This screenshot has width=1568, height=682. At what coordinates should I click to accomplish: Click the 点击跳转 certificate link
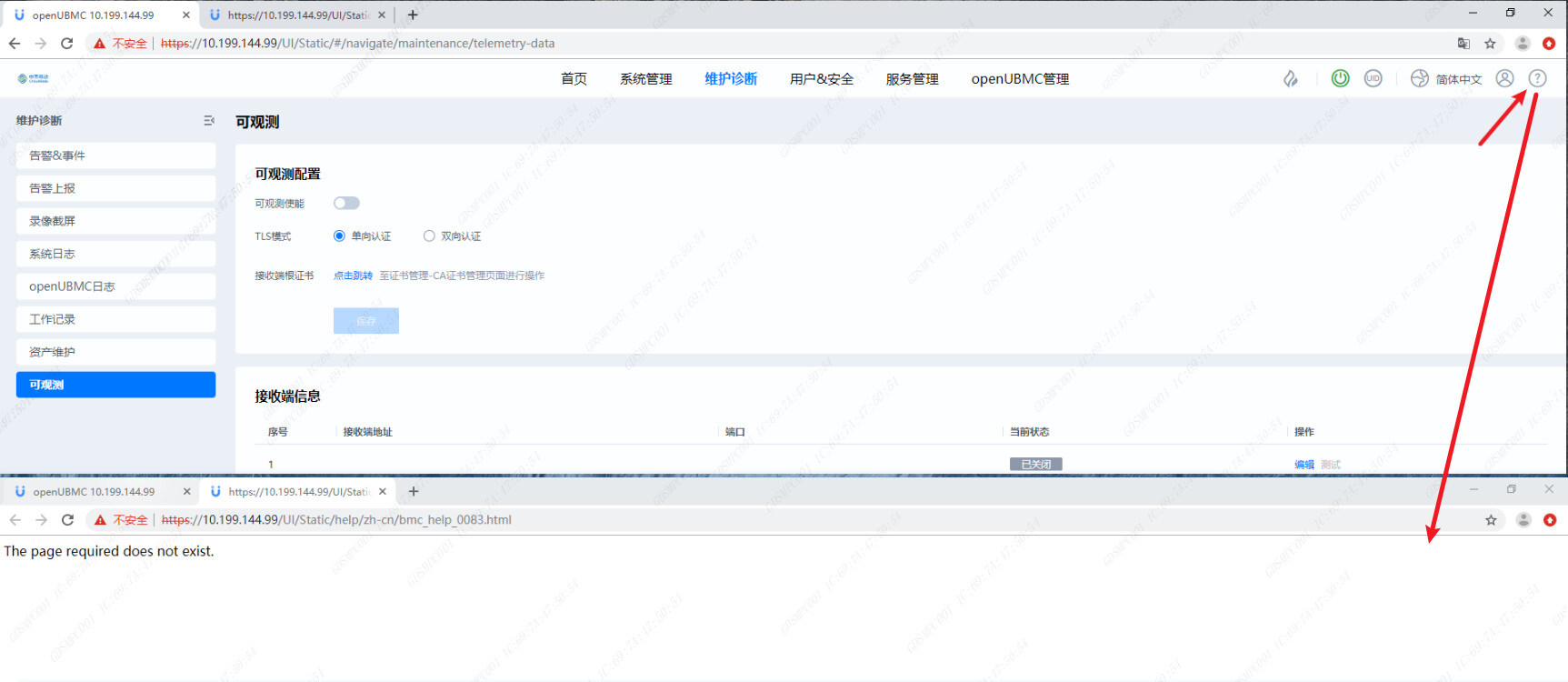pyautogui.click(x=353, y=276)
